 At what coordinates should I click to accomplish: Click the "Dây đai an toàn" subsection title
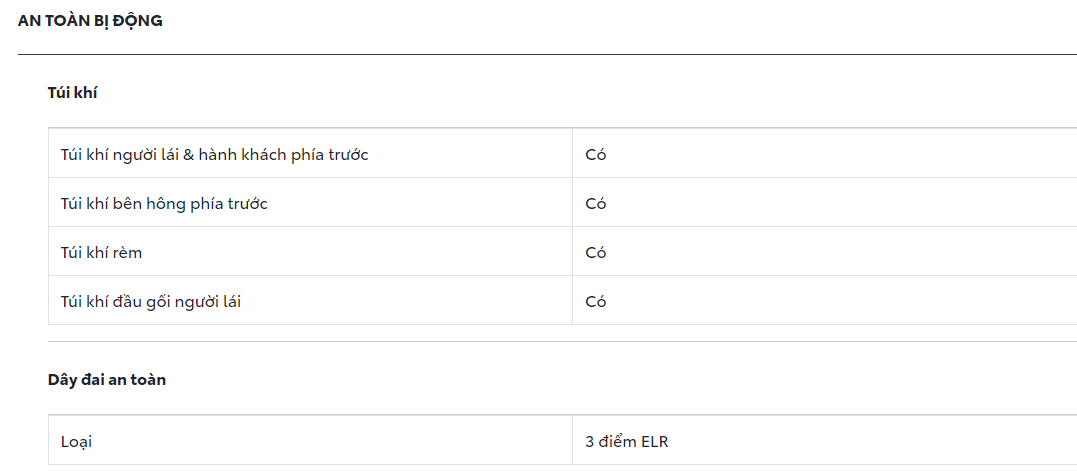click(x=107, y=380)
